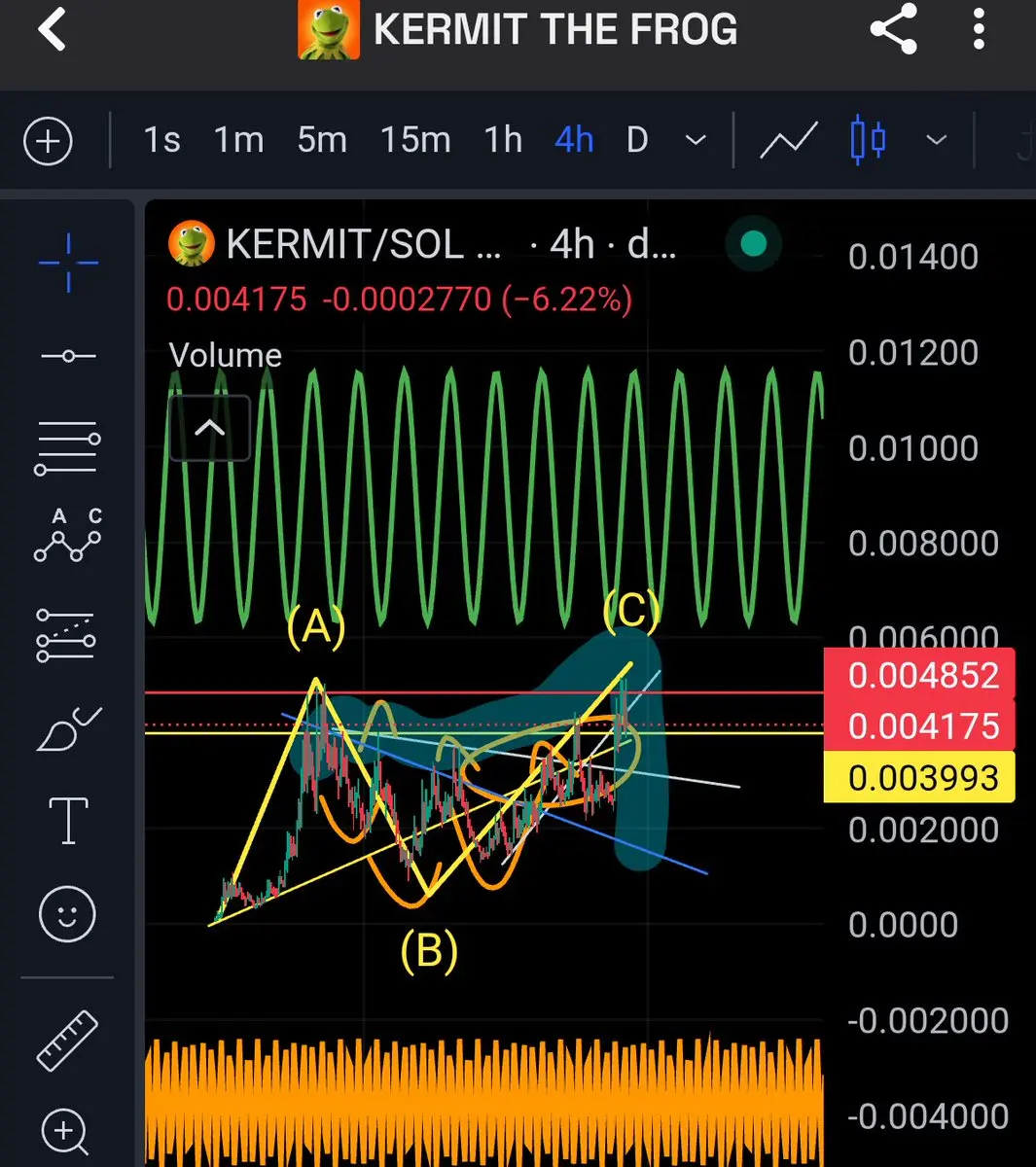Click the -6.22% change value
This screenshot has width=1036, height=1167.
pos(567,299)
